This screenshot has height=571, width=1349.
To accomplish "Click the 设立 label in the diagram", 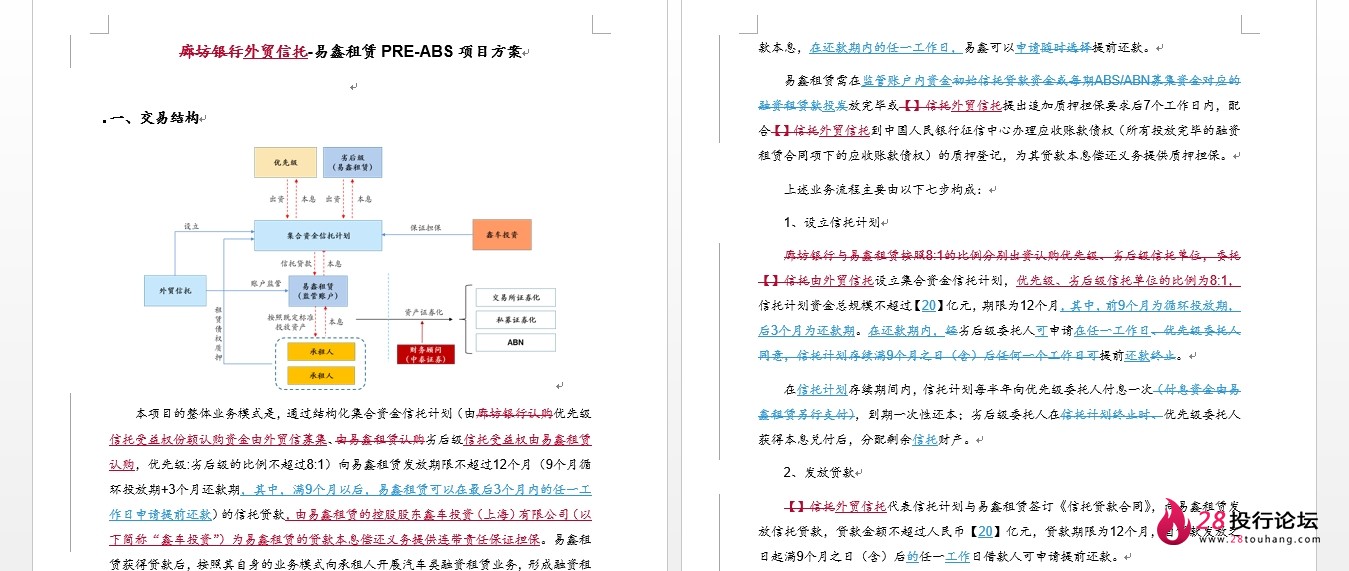I will [191, 226].
